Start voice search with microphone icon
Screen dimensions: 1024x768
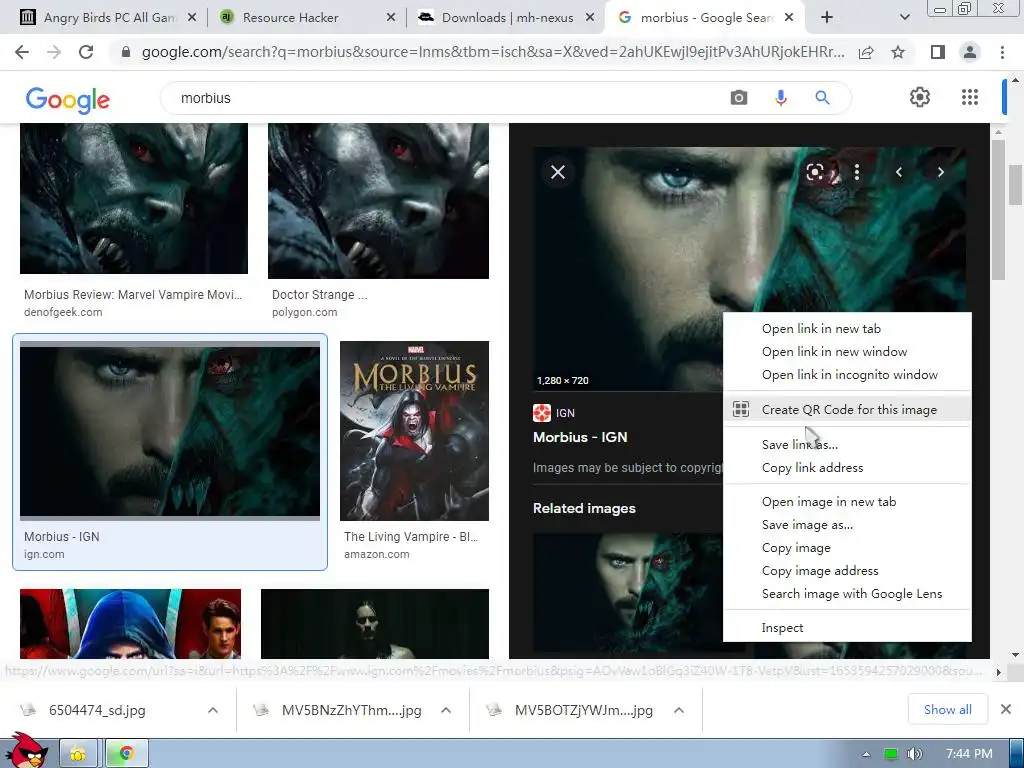[x=780, y=98]
